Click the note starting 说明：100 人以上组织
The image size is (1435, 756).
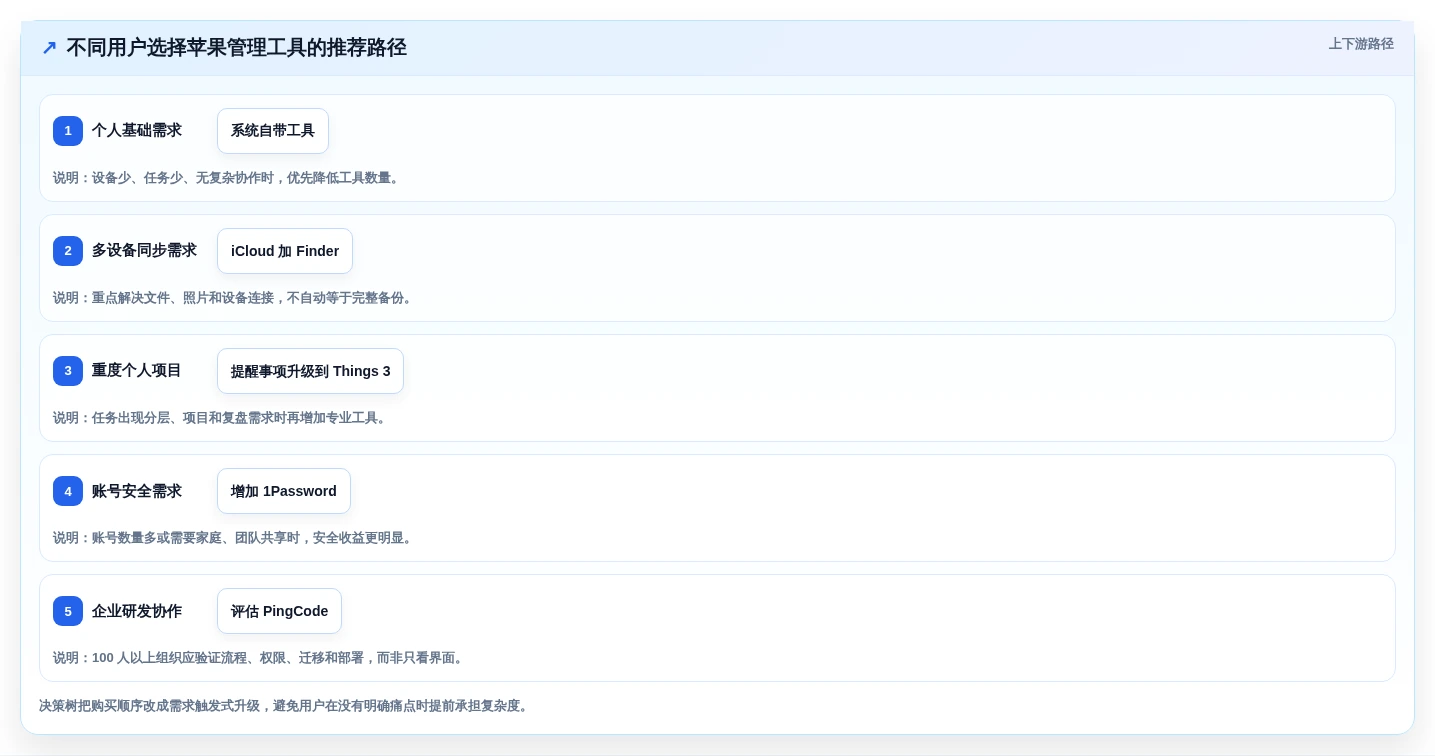coord(260,658)
